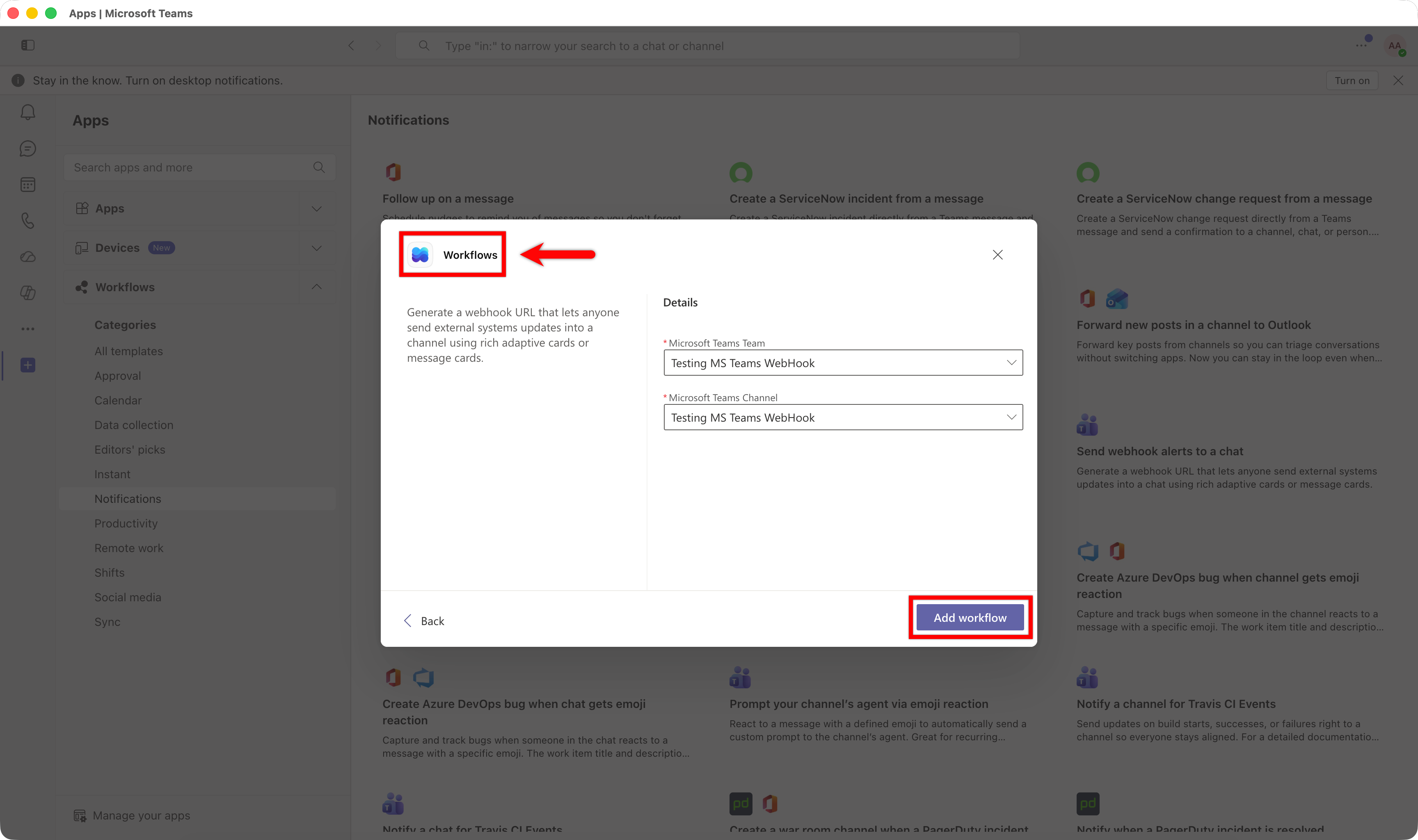Screen dimensions: 1418x840
Task: Collapse the Workflows section chevron
Action: pyautogui.click(x=316, y=287)
